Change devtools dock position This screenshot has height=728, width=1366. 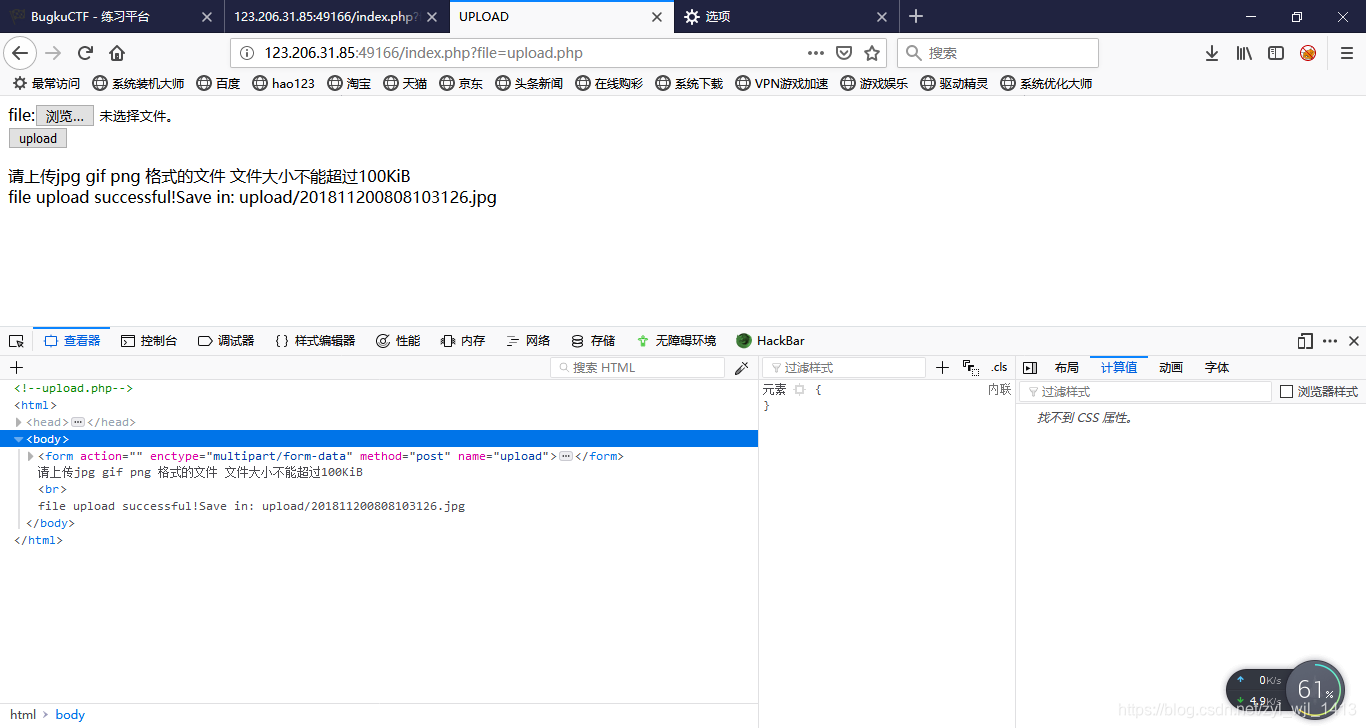click(x=1305, y=341)
